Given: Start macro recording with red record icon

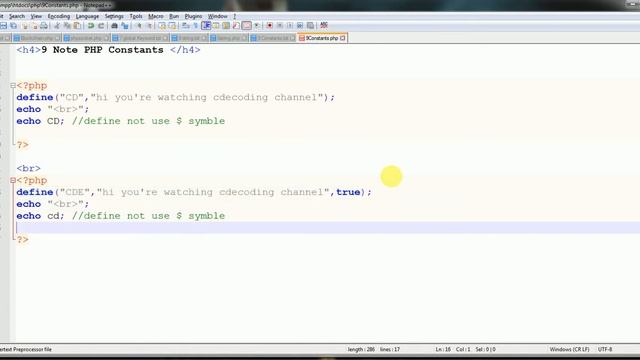Looking at the screenshot, I should tap(269, 26).
